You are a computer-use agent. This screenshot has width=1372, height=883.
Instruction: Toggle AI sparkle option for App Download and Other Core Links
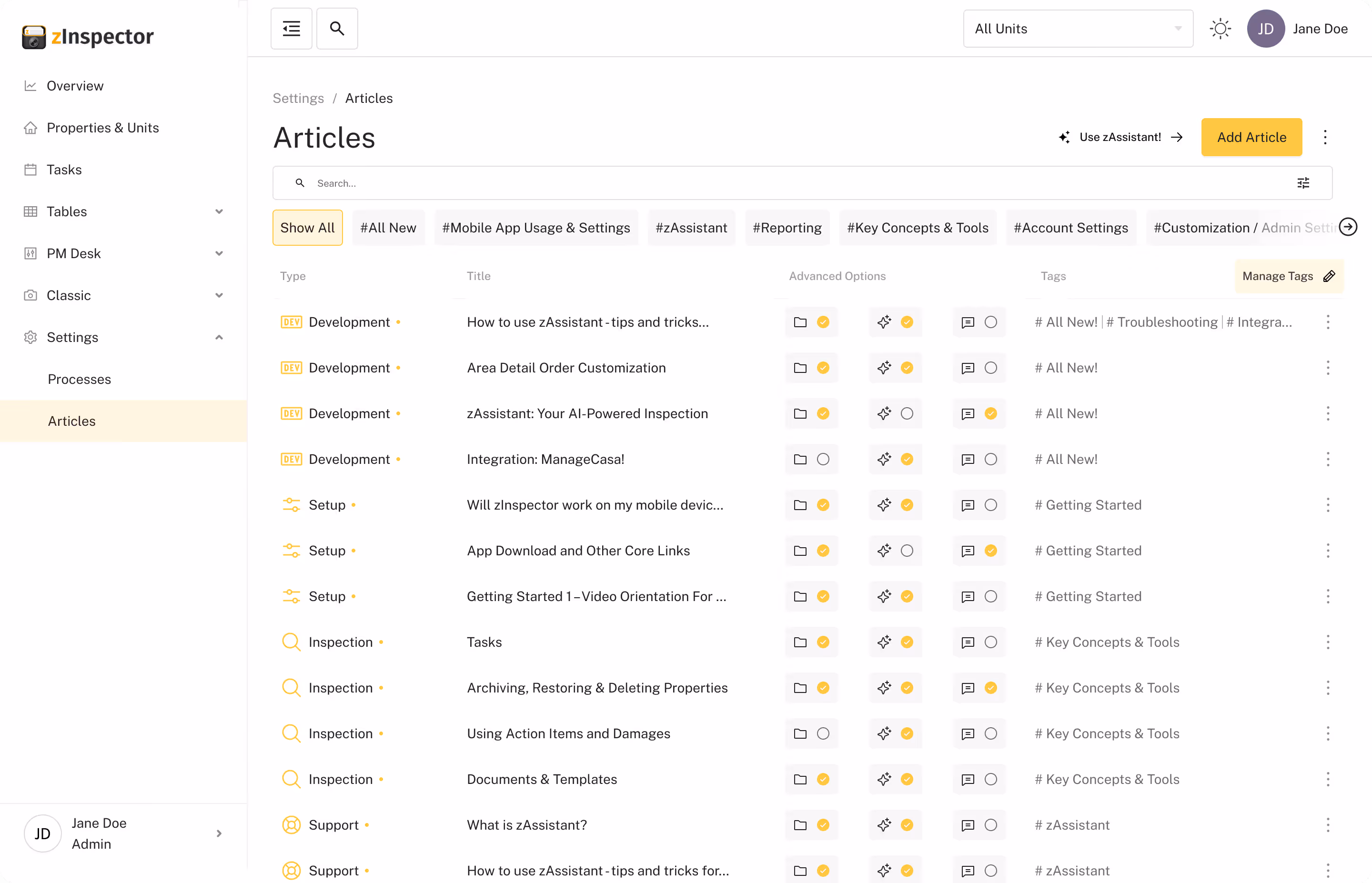tap(907, 551)
